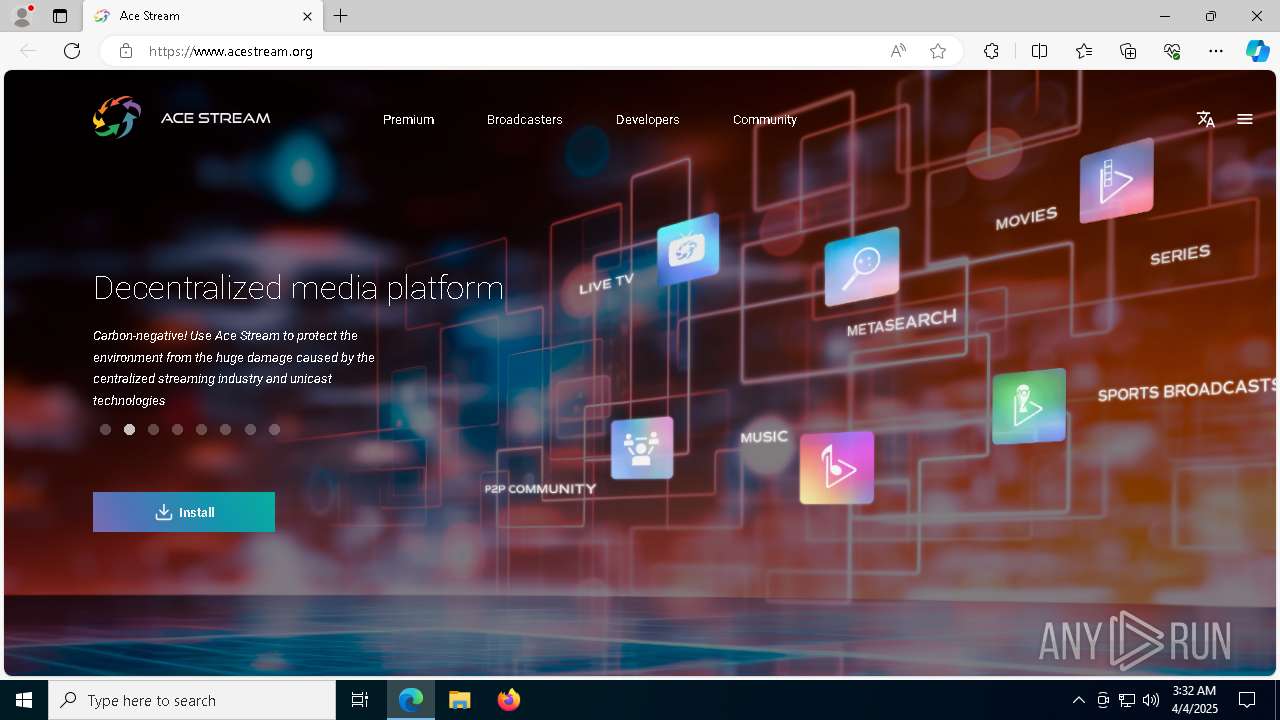
Task: Open the Extensions puzzle icon
Action: click(991, 51)
